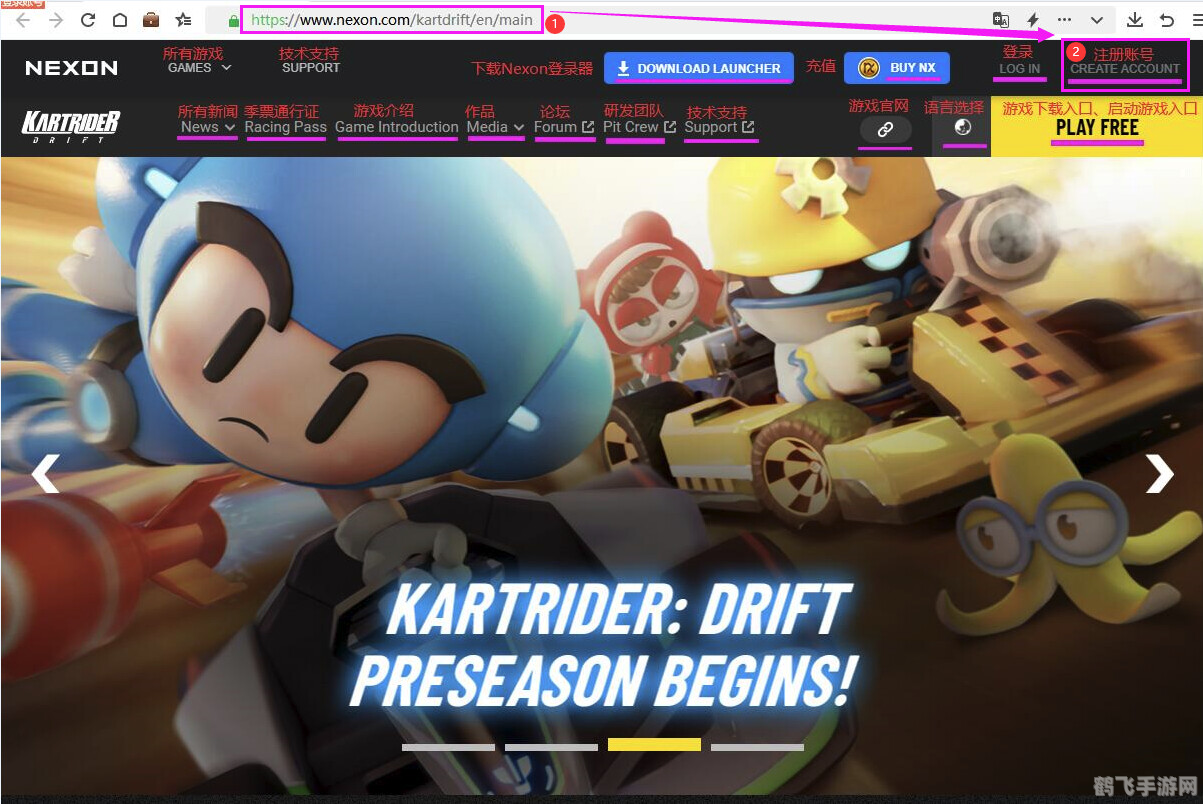The image size is (1203, 804).
Task: Click the favorites star icon in toolbar
Action: (183, 20)
